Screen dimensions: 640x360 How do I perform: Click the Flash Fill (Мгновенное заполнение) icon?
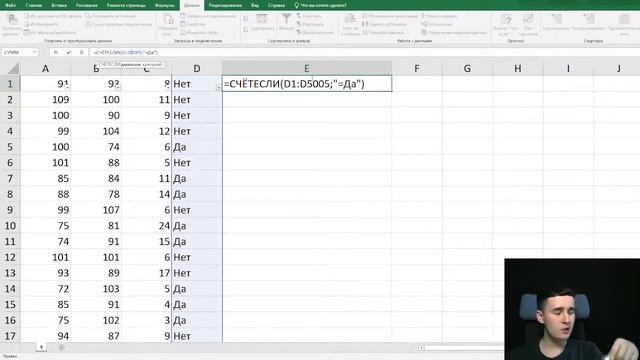pos(365,16)
